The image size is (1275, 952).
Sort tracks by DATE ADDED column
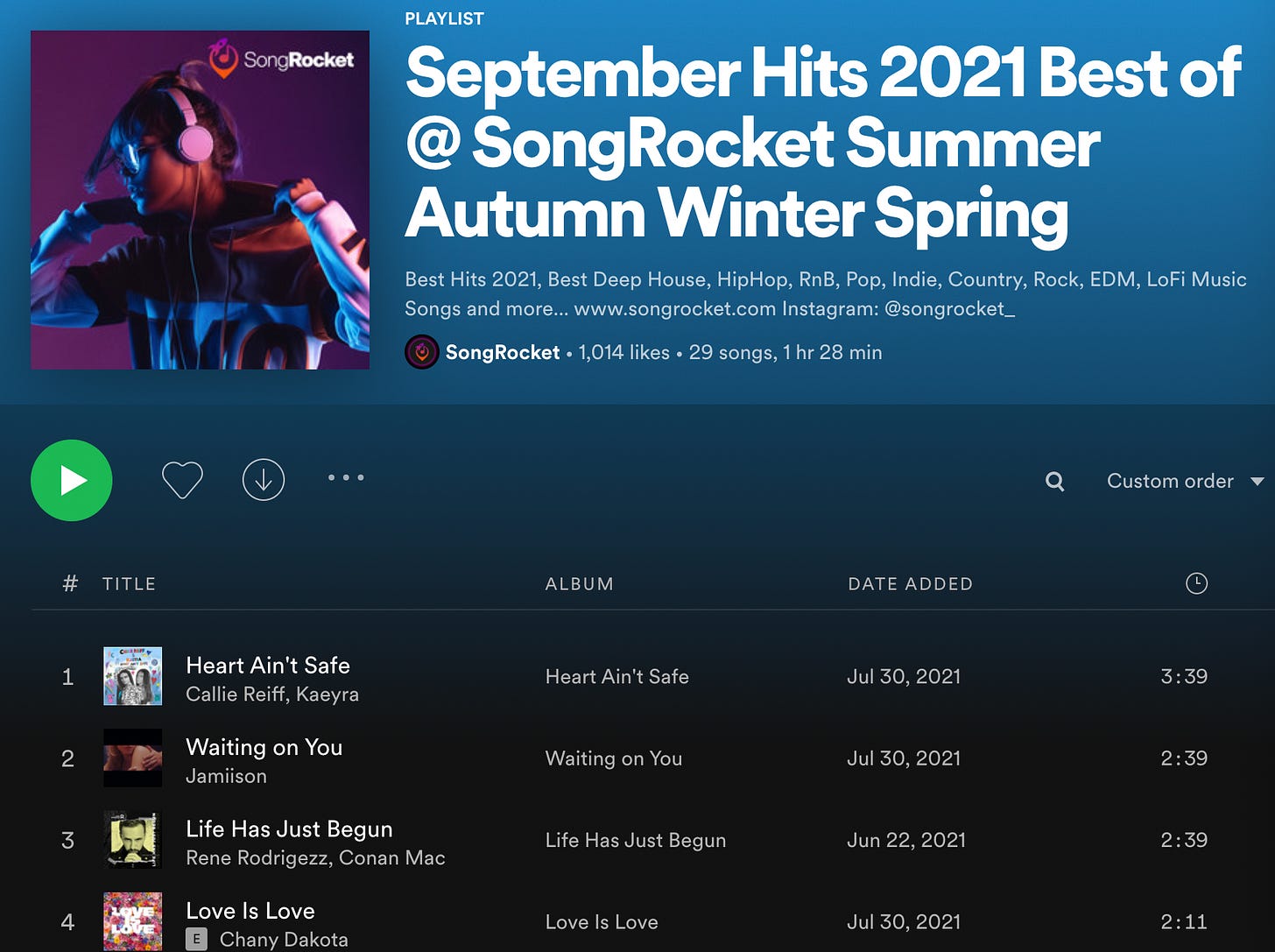click(910, 584)
